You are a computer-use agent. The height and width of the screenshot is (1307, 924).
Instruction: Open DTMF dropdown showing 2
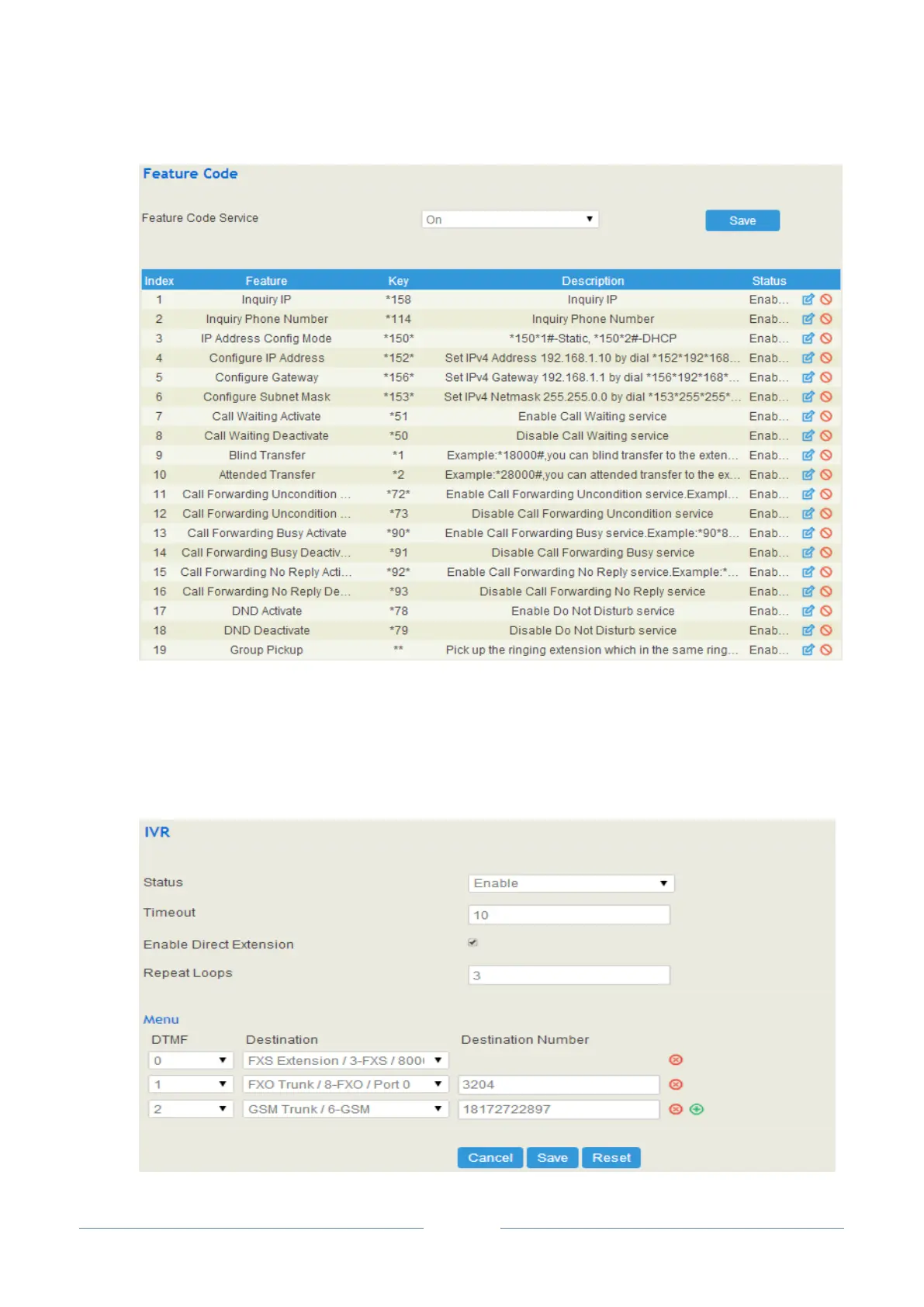pos(191,1109)
